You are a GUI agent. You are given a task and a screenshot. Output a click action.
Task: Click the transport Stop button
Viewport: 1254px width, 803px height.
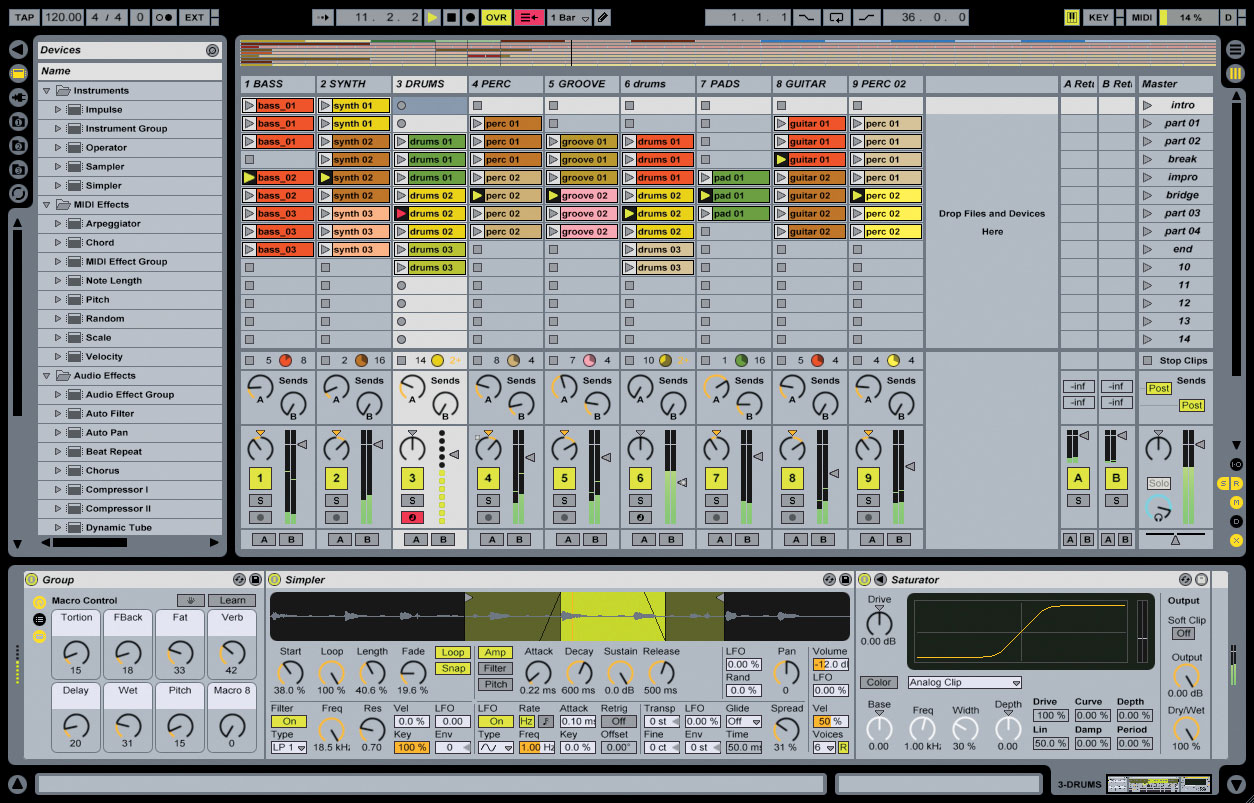click(x=451, y=17)
